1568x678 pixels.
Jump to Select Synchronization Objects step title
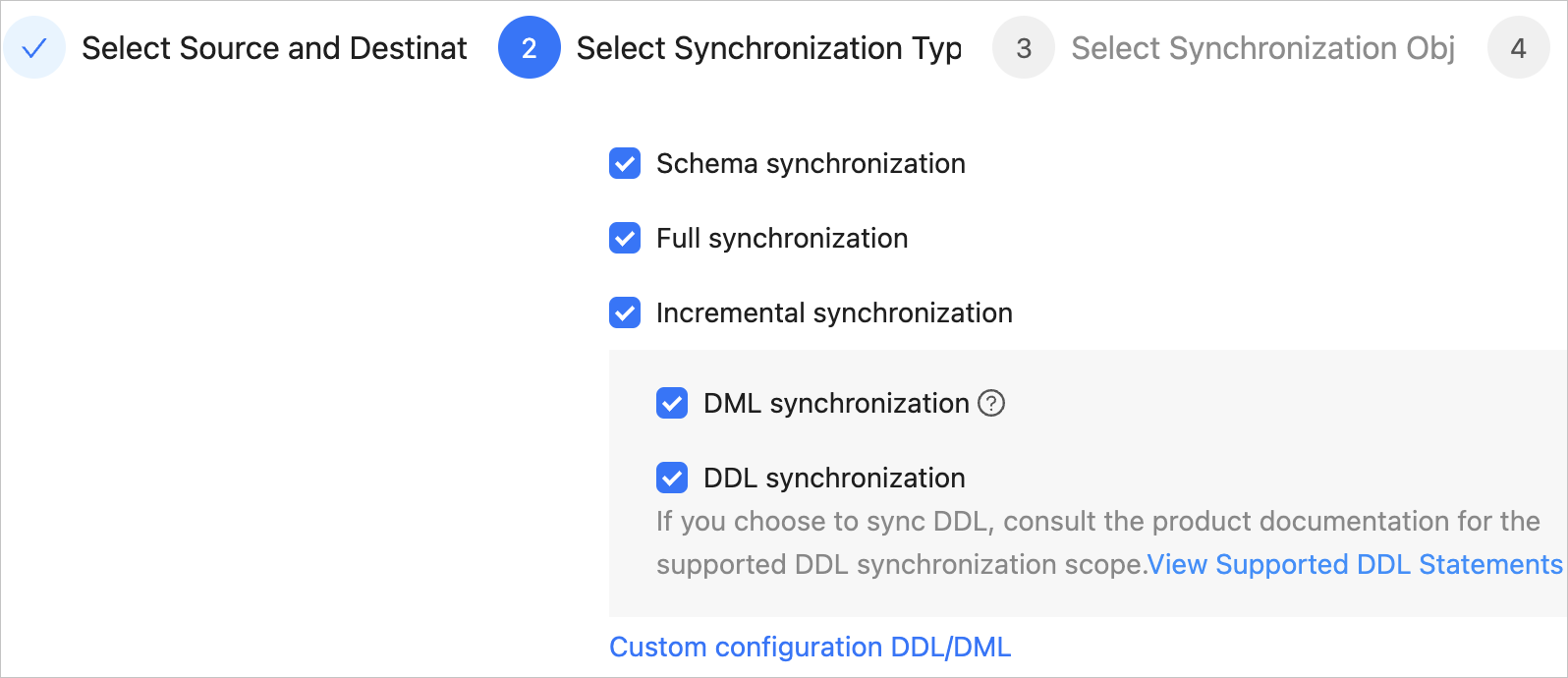(1262, 48)
